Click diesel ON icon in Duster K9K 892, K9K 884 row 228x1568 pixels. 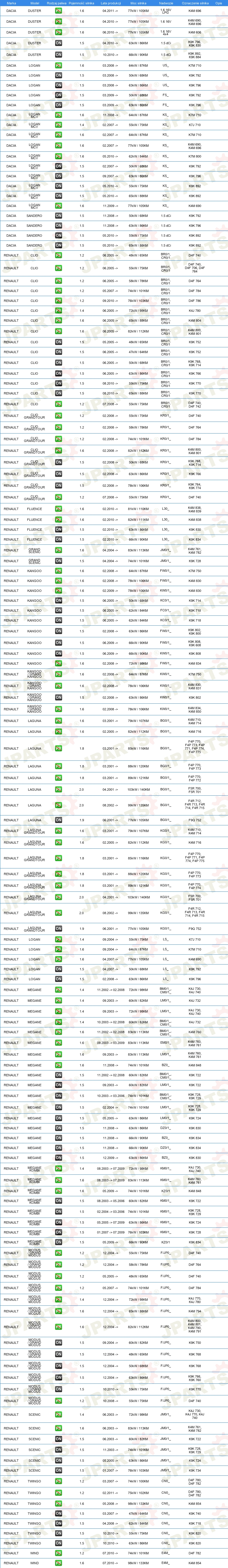pyautogui.click(x=59, y=55)
